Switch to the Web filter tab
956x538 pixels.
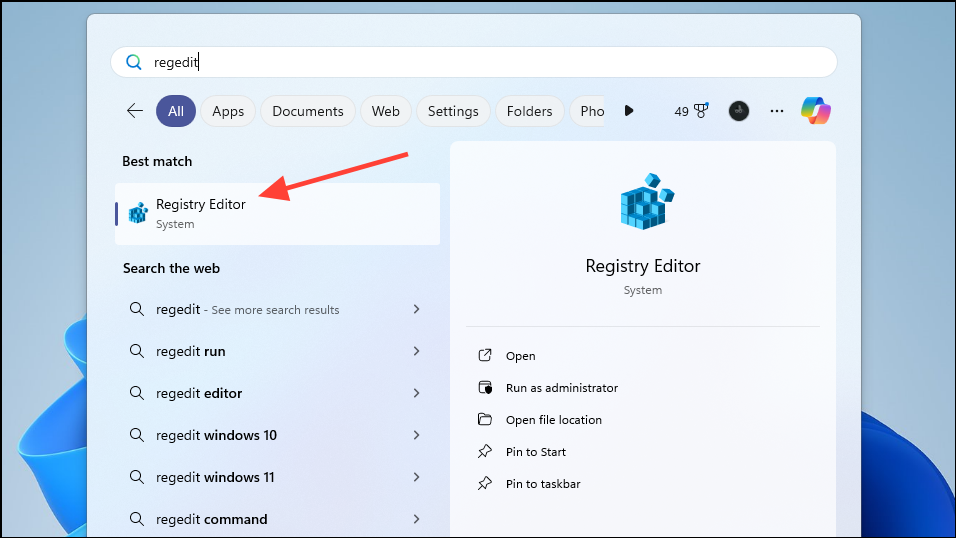[385, 111]
